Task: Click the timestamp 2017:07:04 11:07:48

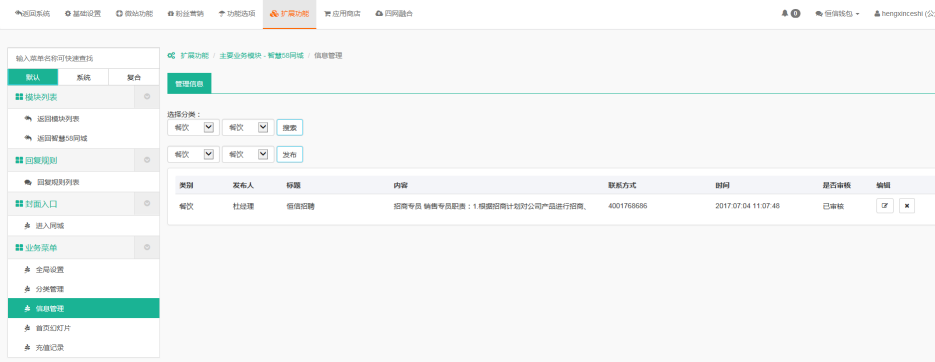Action: tap(748, 206)
